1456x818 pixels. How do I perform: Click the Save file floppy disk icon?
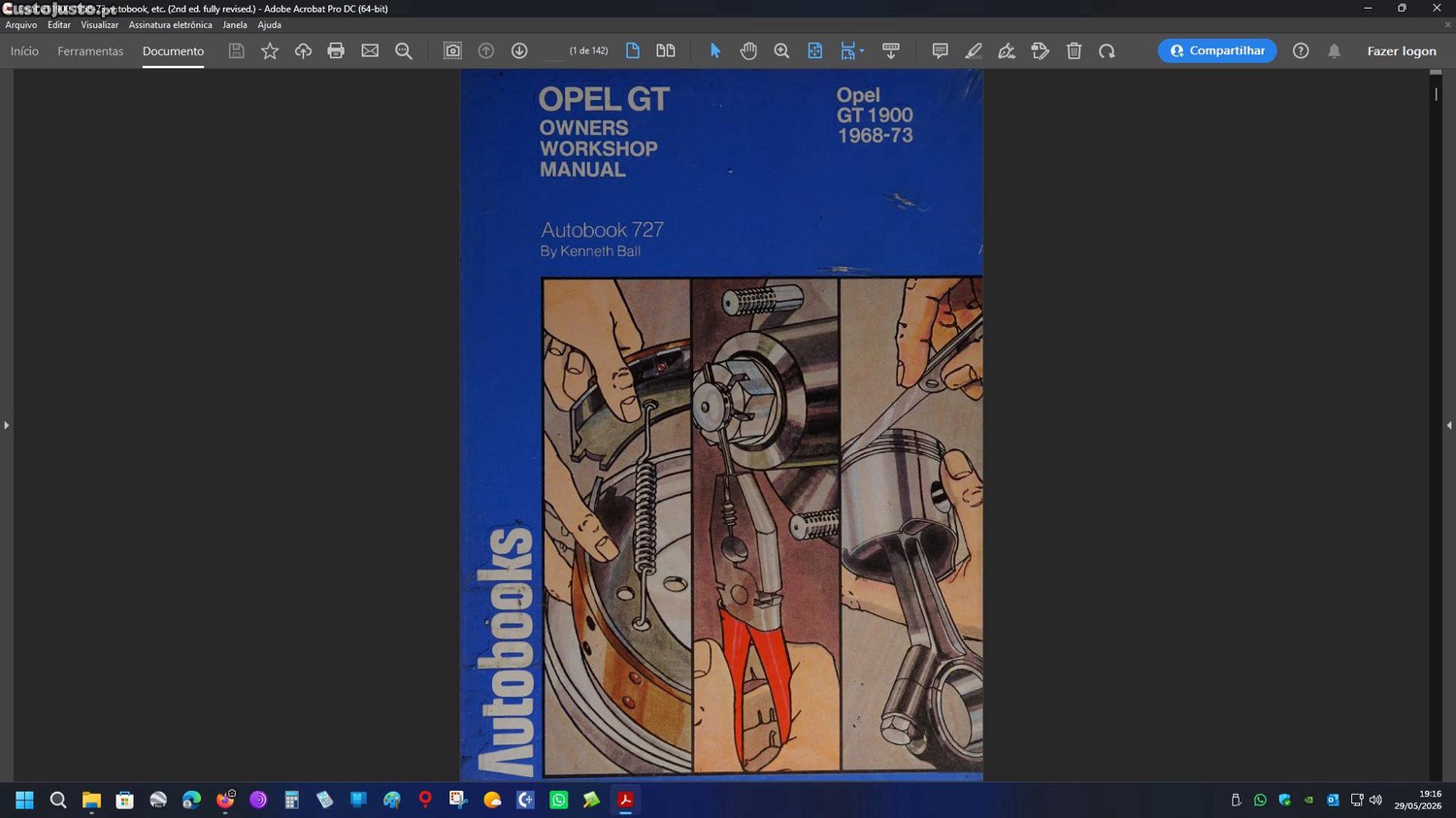pos(236,50)
